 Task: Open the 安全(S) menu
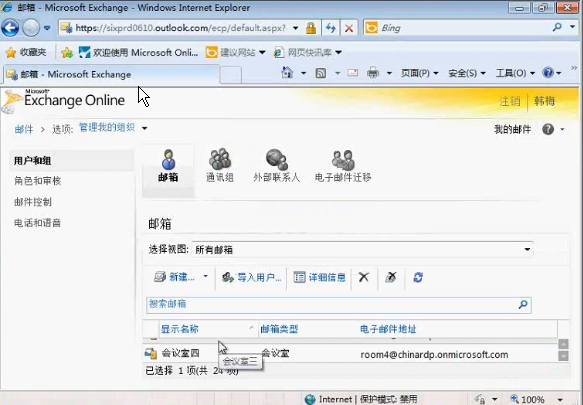(x=467, y=73)
